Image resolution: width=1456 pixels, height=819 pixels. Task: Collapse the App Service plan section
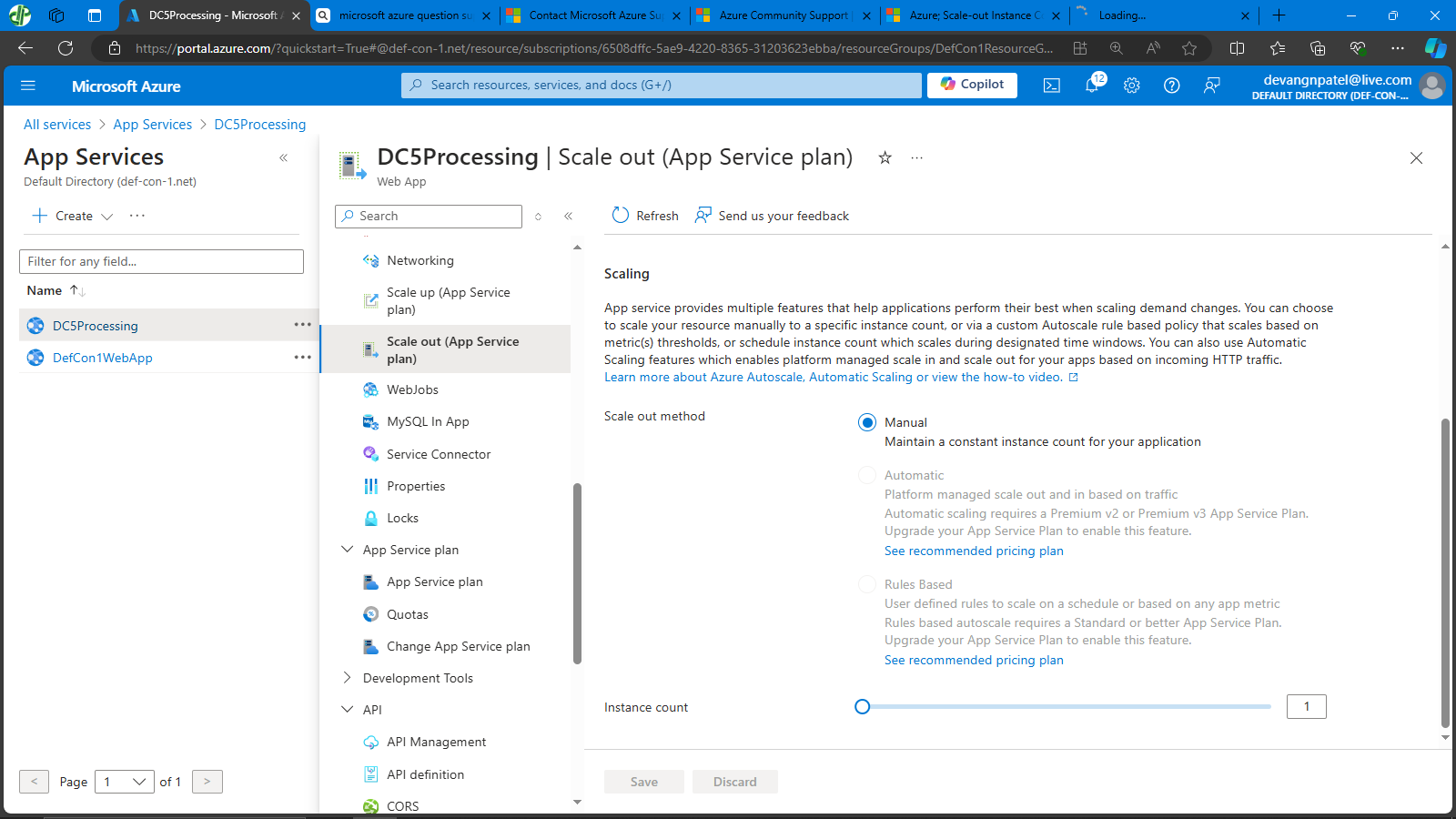click(x=347, y=549)
